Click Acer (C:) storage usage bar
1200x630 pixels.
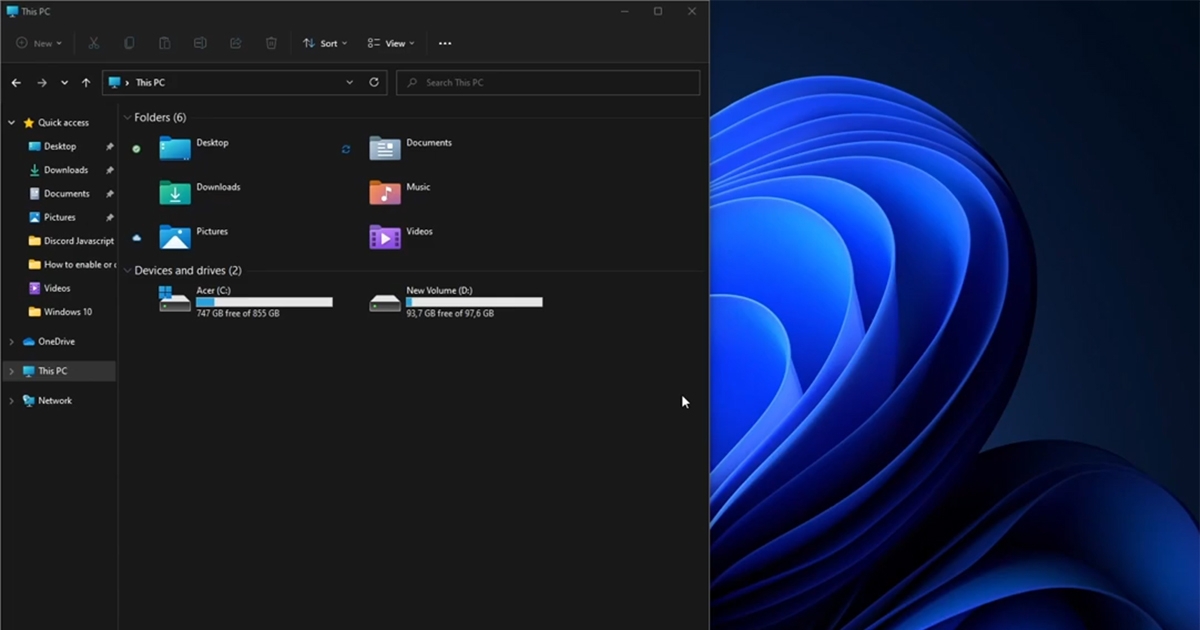pos(264,302)
